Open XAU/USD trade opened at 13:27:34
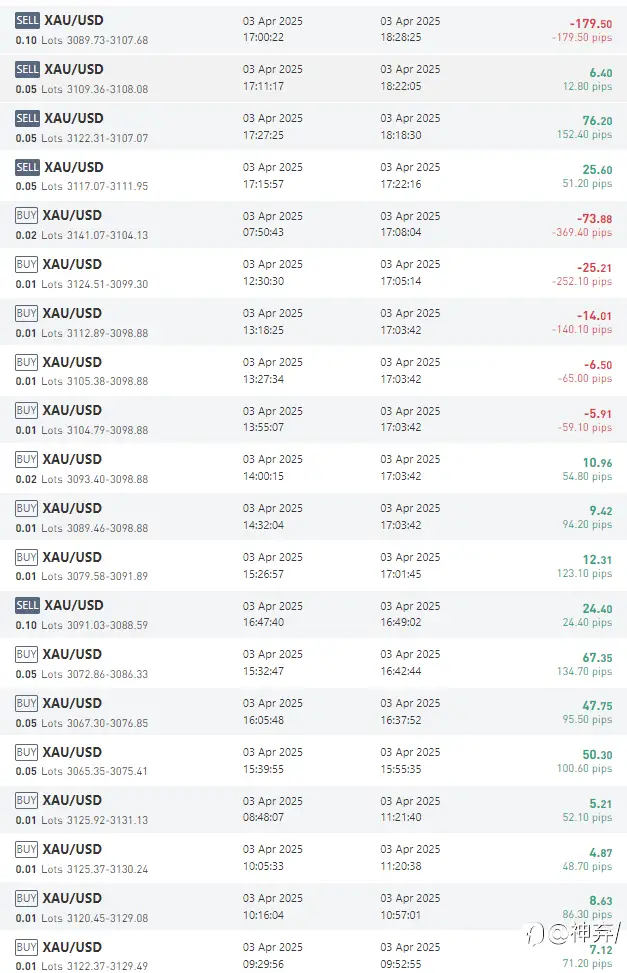627x973 pixels. pos(314,370)
